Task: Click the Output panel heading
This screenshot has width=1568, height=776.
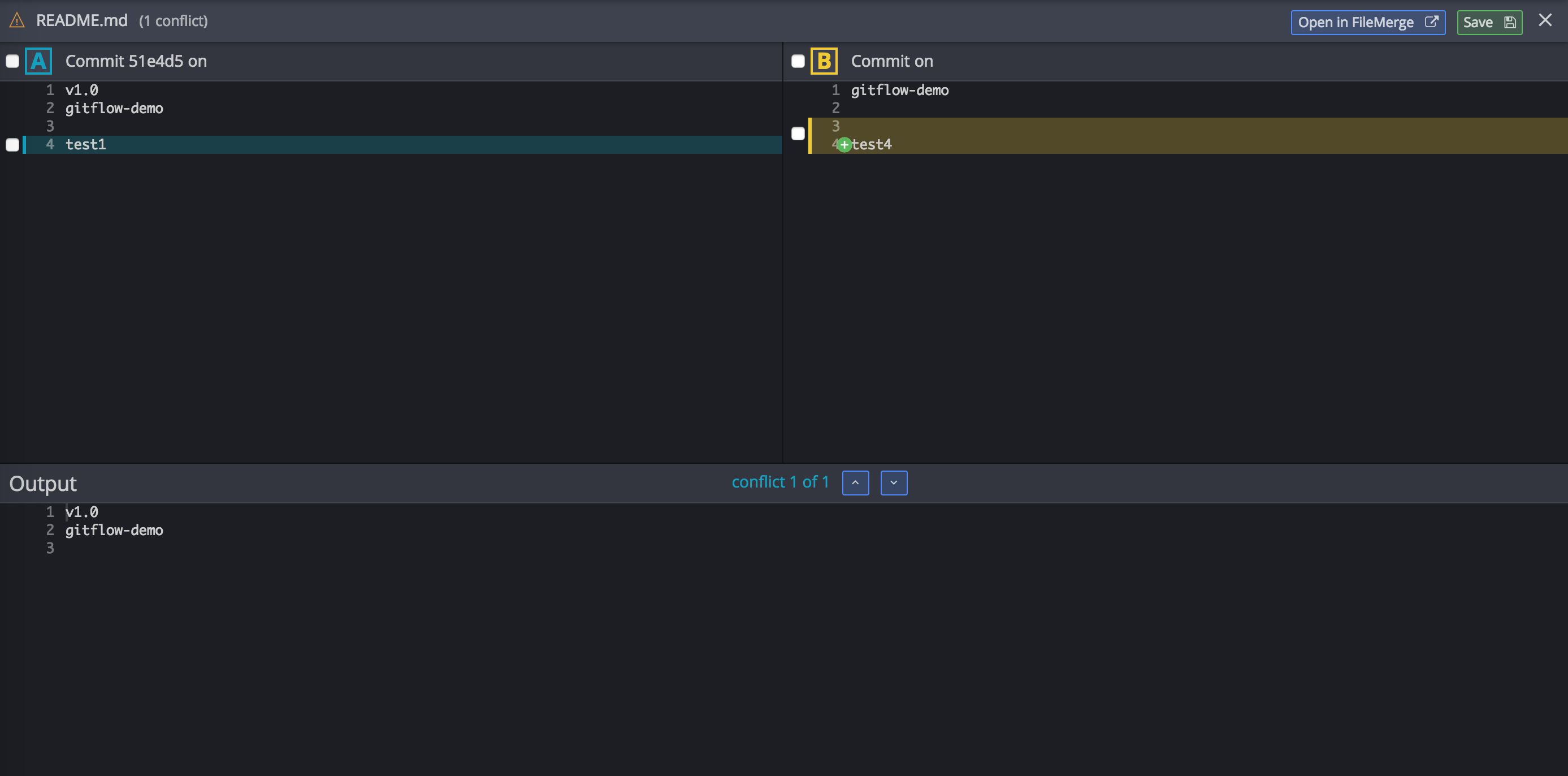Action: 42,484
